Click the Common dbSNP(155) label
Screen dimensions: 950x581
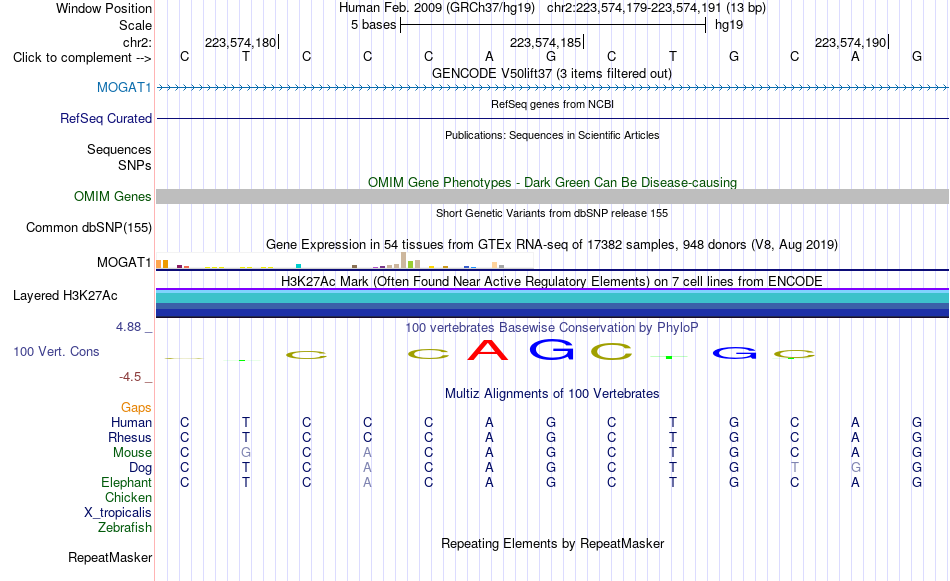88,227
